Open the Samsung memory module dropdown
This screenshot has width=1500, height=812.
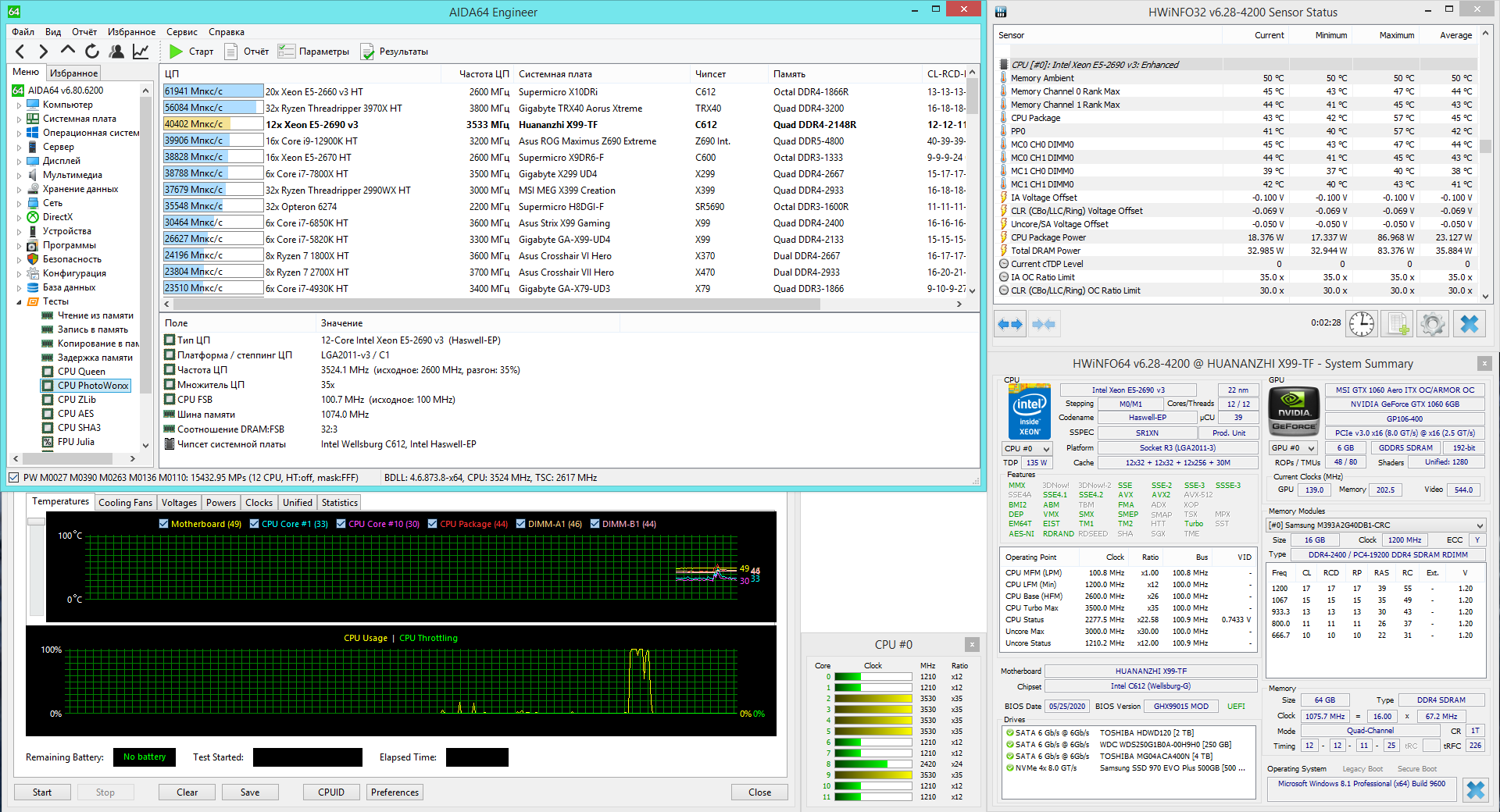tap(1375, 525)
